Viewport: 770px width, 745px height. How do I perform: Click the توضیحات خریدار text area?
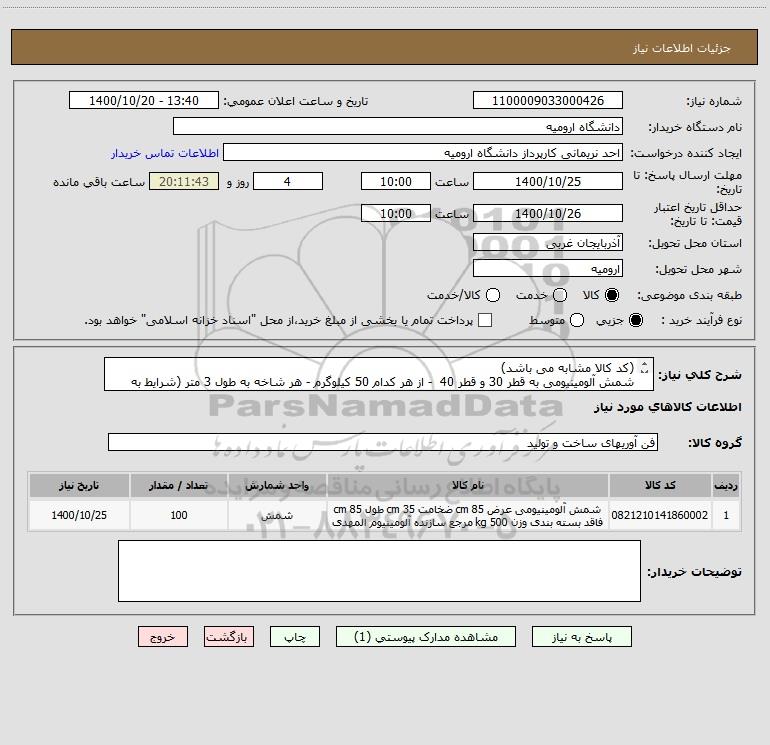[379, 571]
